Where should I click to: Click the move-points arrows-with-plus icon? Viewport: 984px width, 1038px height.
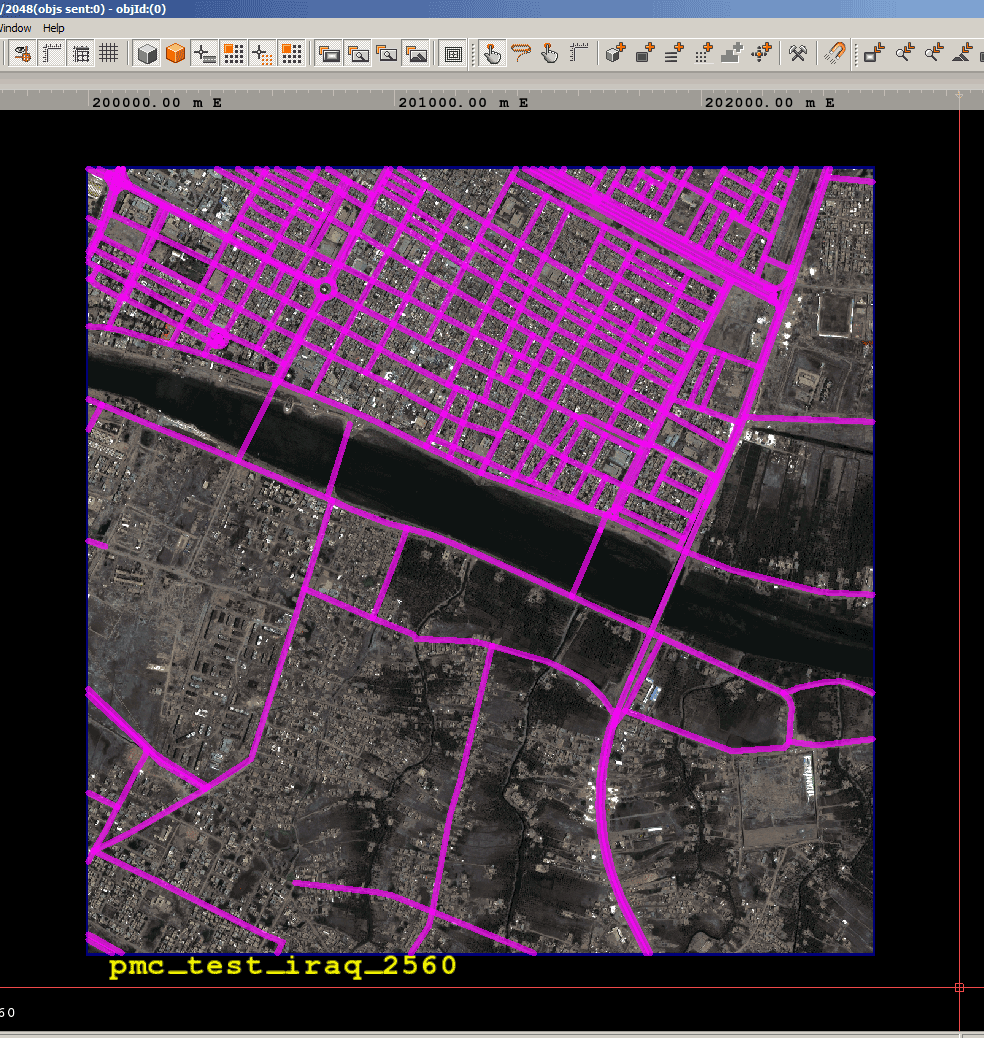coord(759,54)
